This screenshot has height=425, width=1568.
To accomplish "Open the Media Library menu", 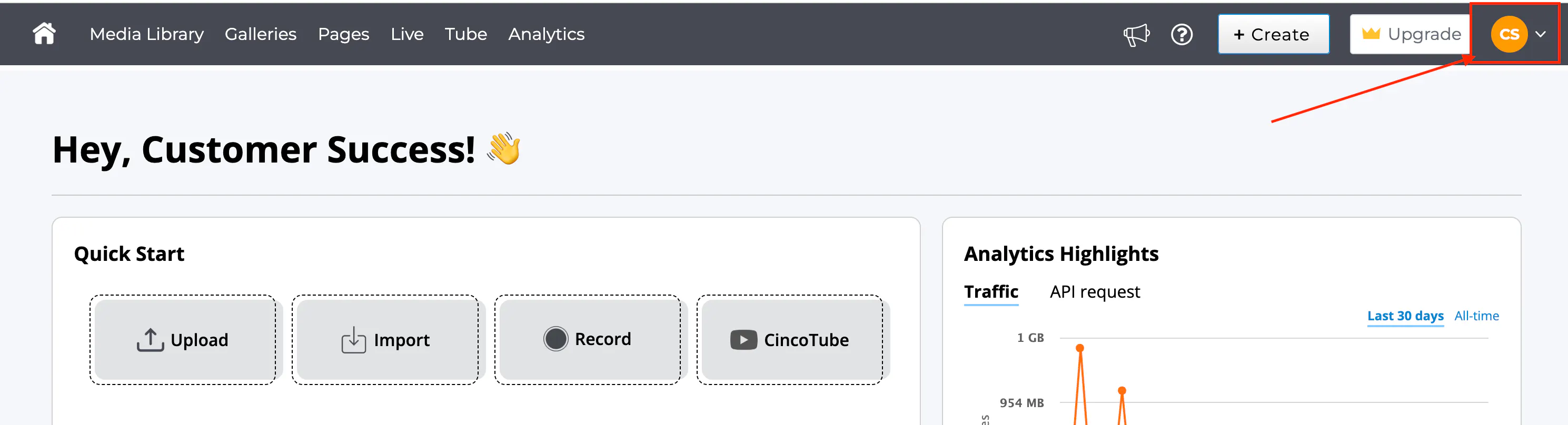I will (147, 34).
